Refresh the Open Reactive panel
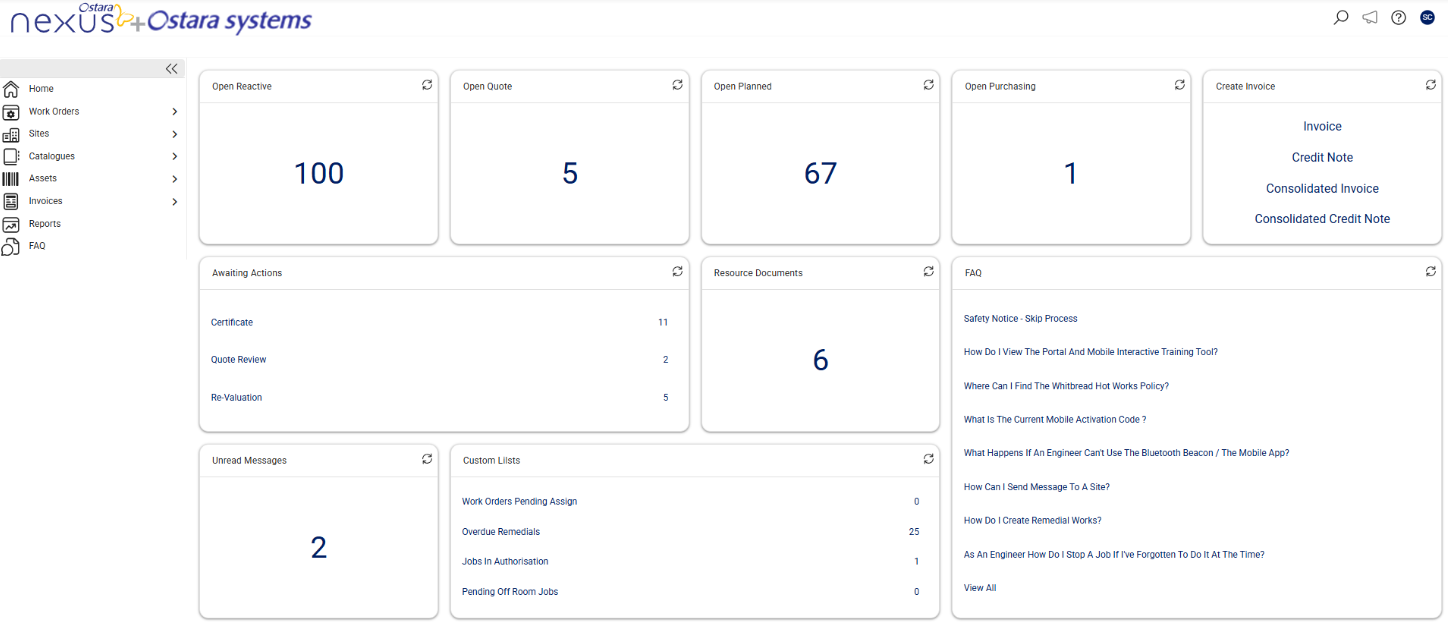 coord(427,85)
